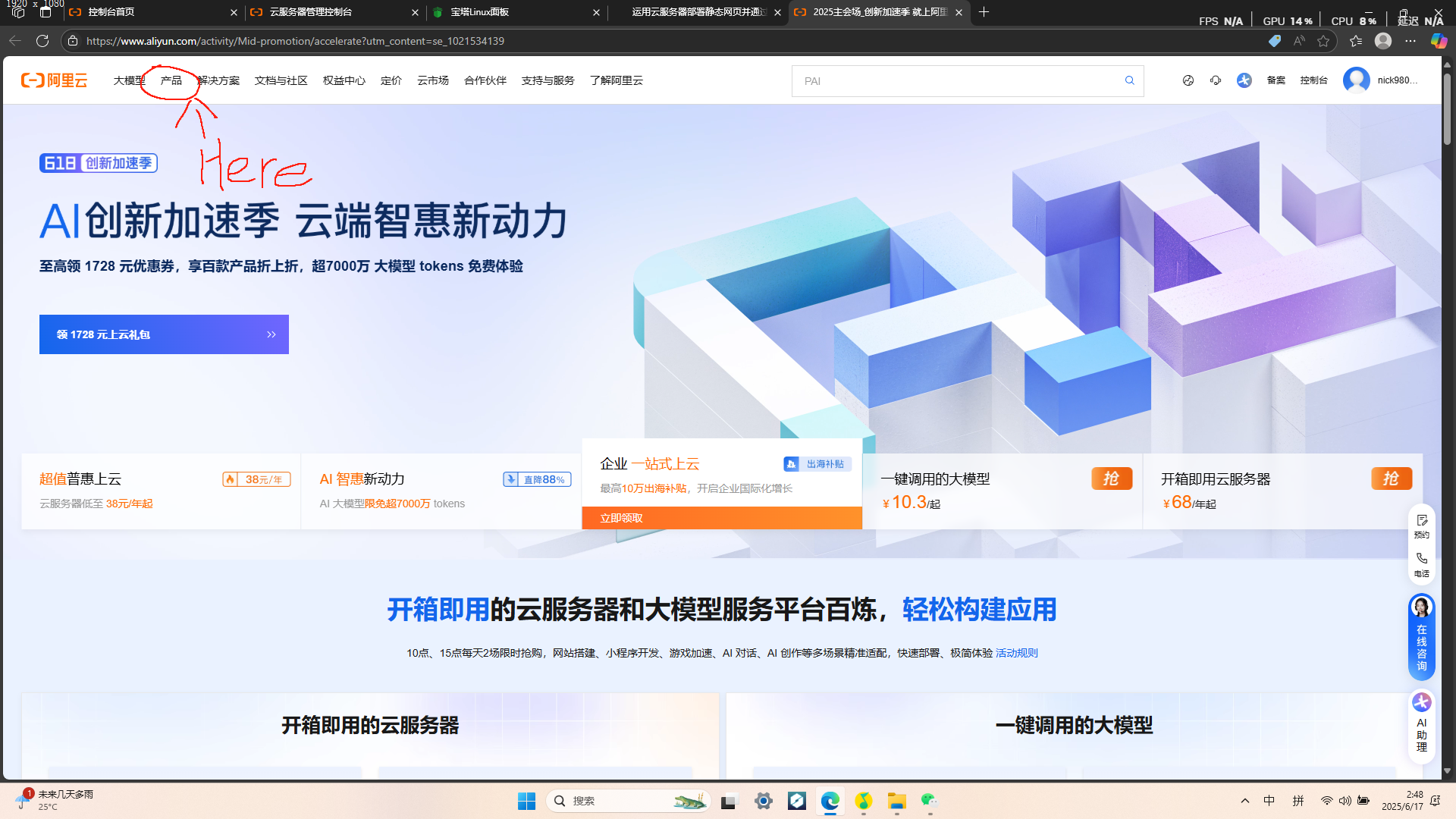Add page to favorites star icon
The width and height of the screenshot is (1456, 819).
(1323, 41)
